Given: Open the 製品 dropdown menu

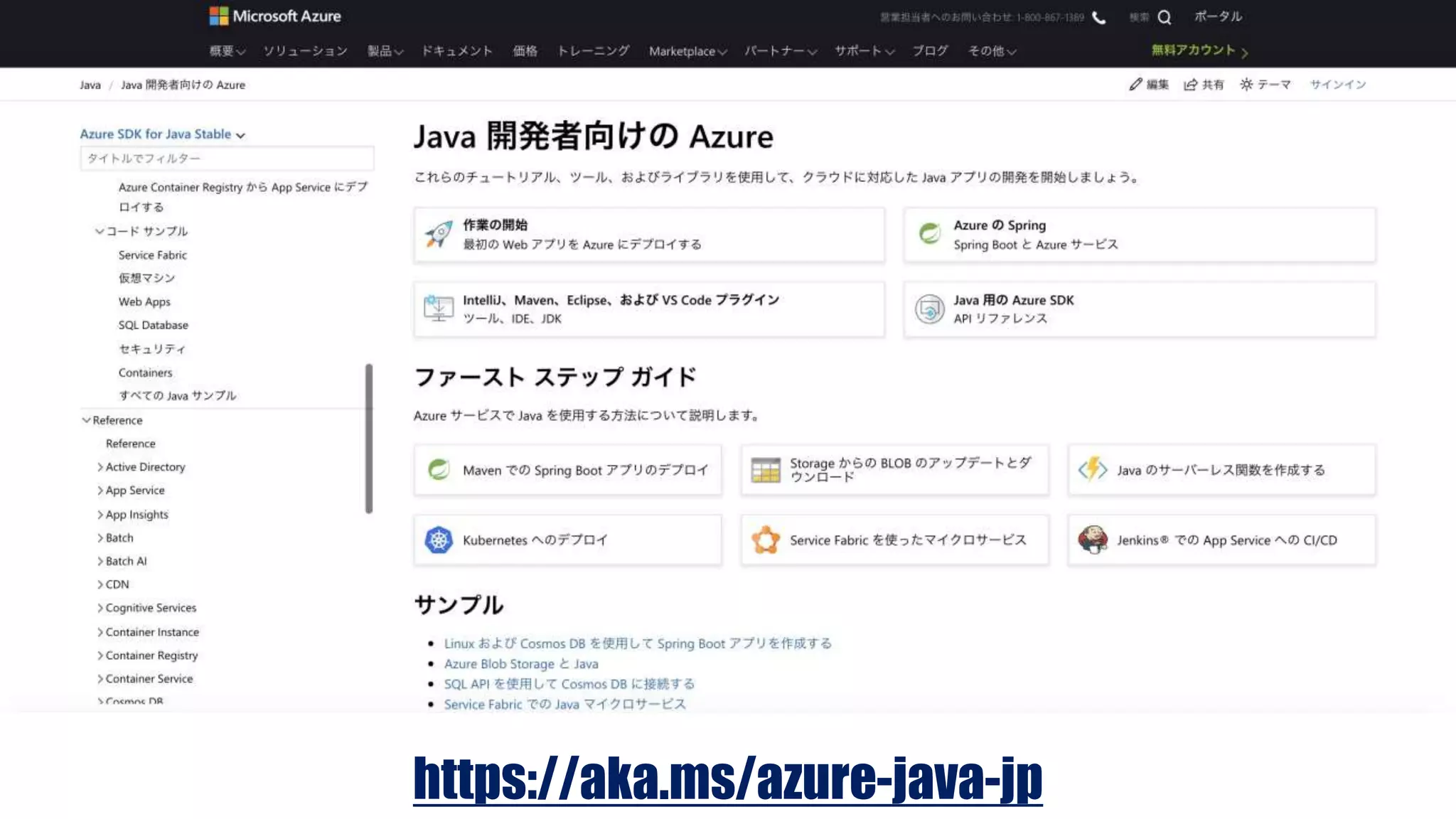Looking at the screenshot, I should 385,51.
